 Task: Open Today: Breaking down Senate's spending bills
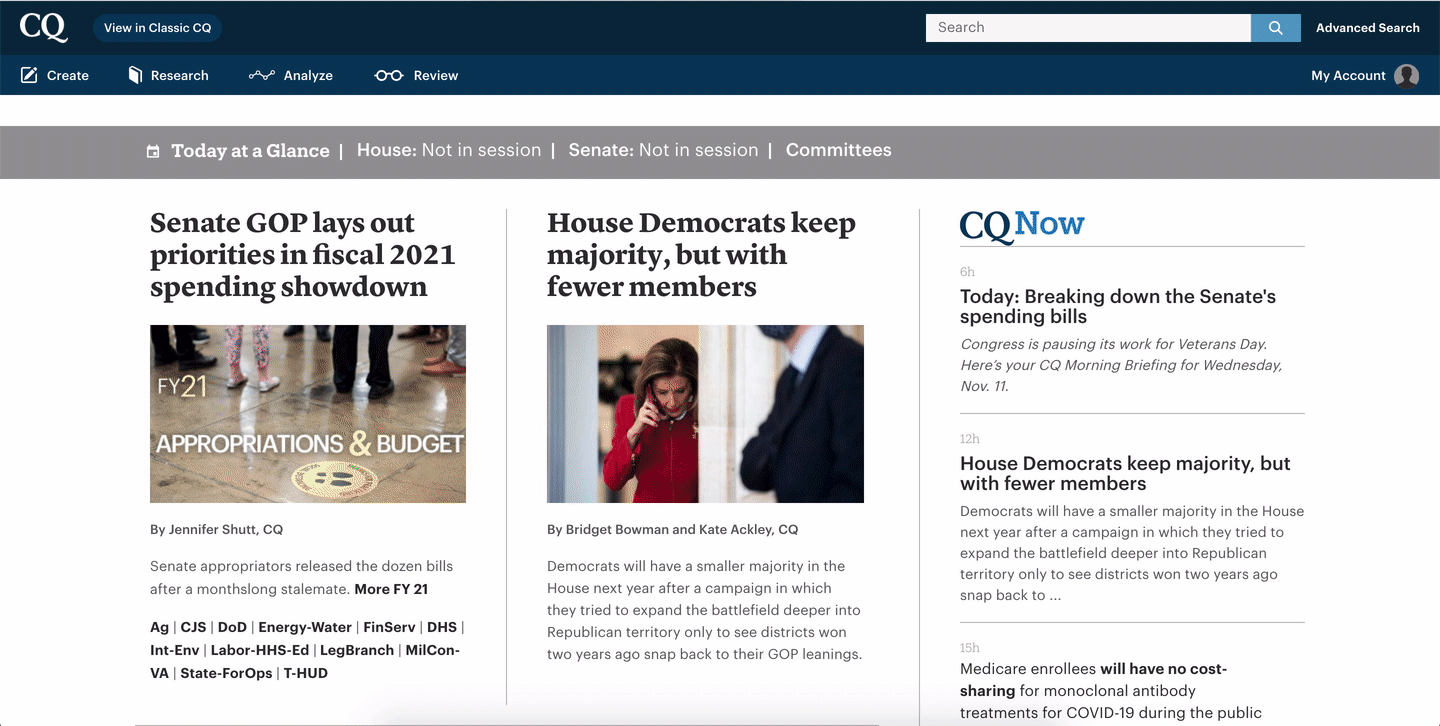pos(1118,306)
